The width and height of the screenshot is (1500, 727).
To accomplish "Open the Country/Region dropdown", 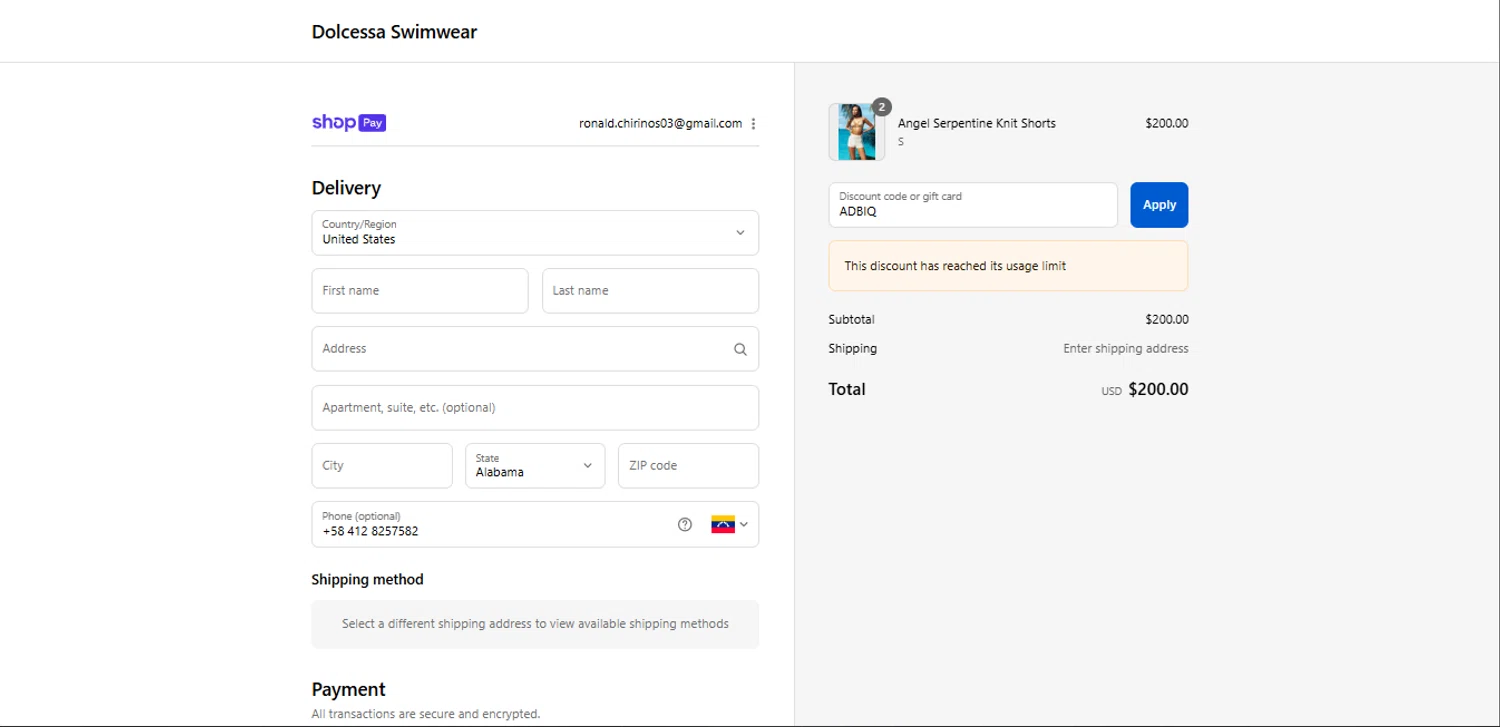I will point(535,233).
